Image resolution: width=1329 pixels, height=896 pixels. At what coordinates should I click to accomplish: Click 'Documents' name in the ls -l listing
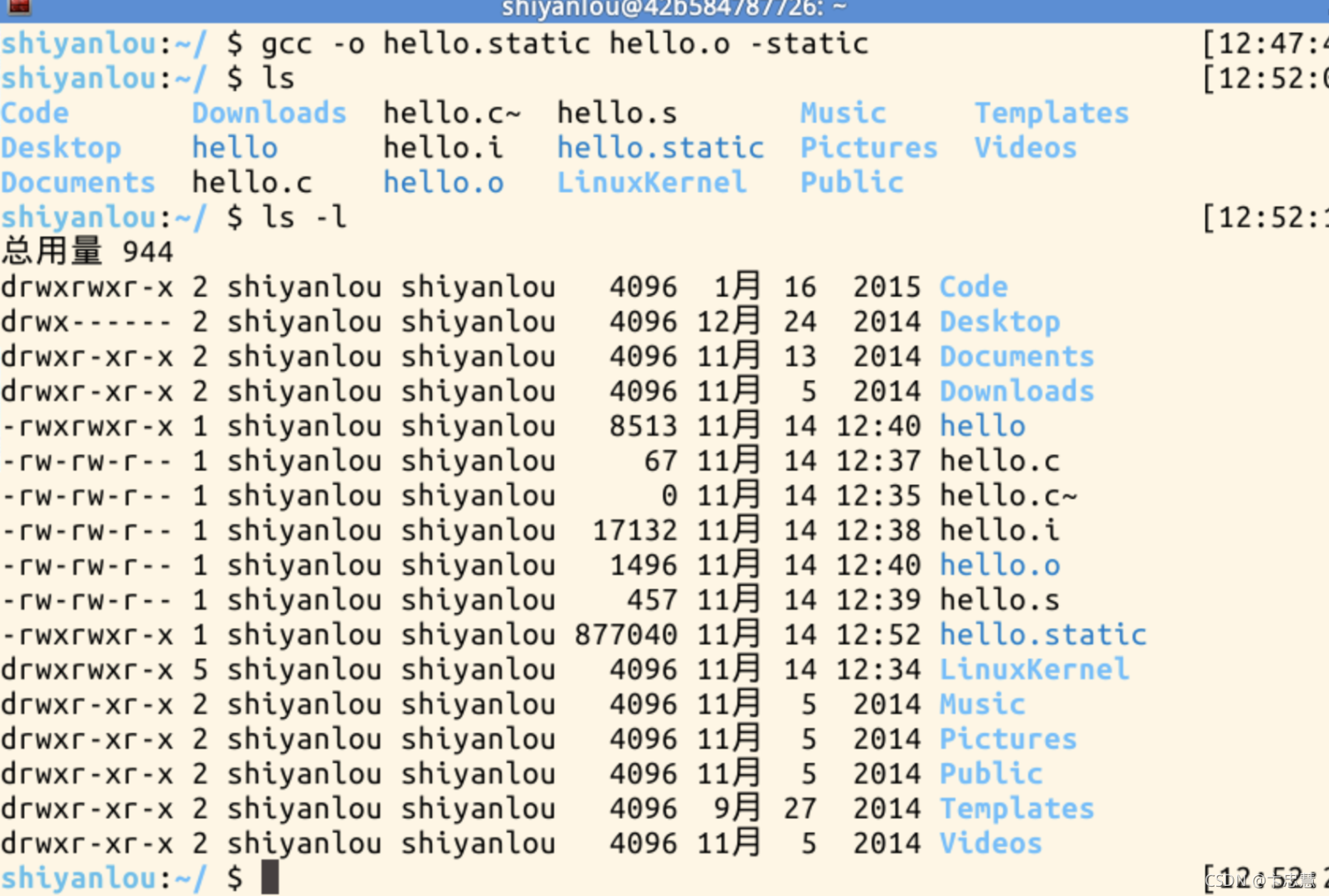(x=1017, y=356)
